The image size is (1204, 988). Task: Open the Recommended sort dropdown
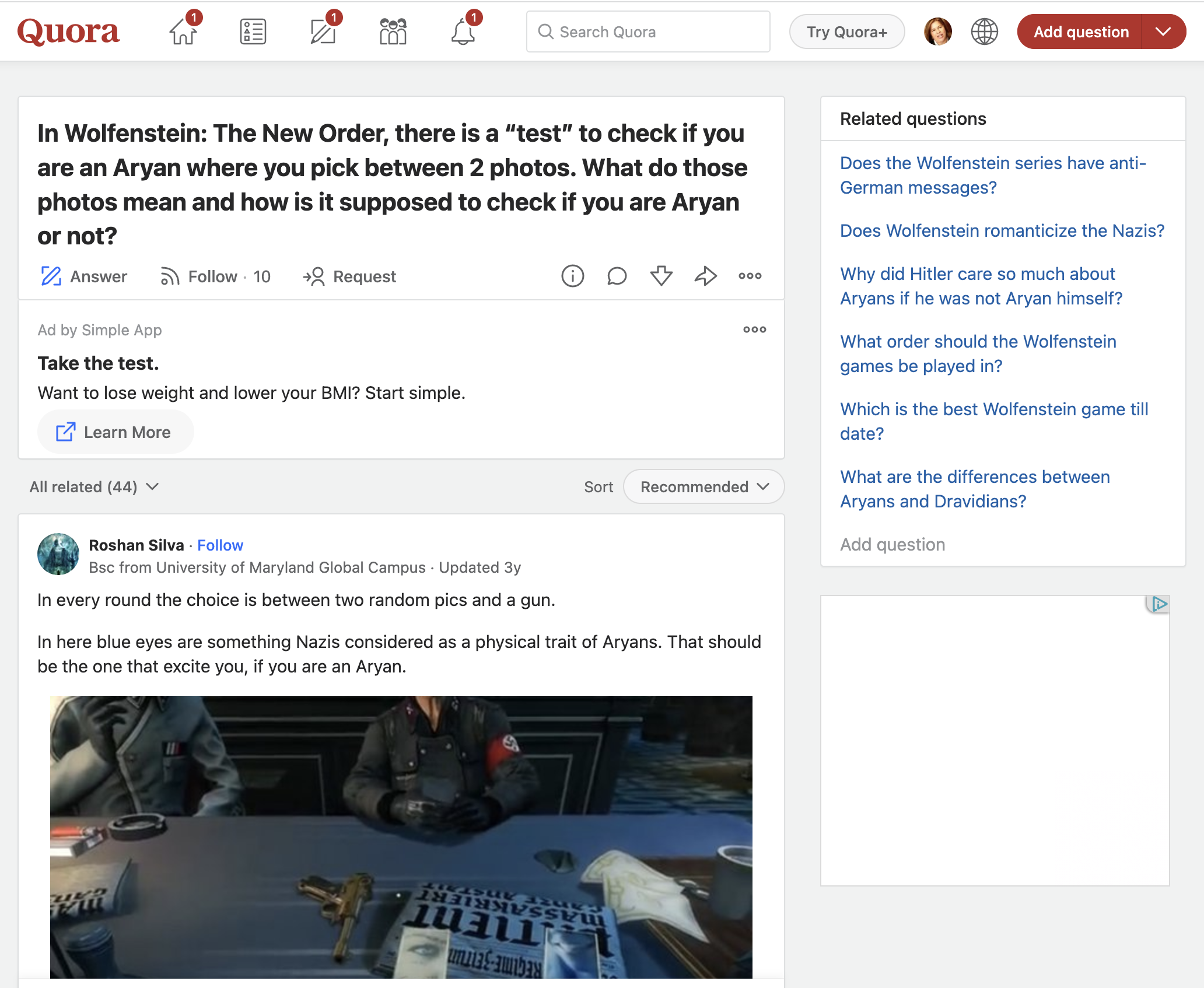coord(702,486)
